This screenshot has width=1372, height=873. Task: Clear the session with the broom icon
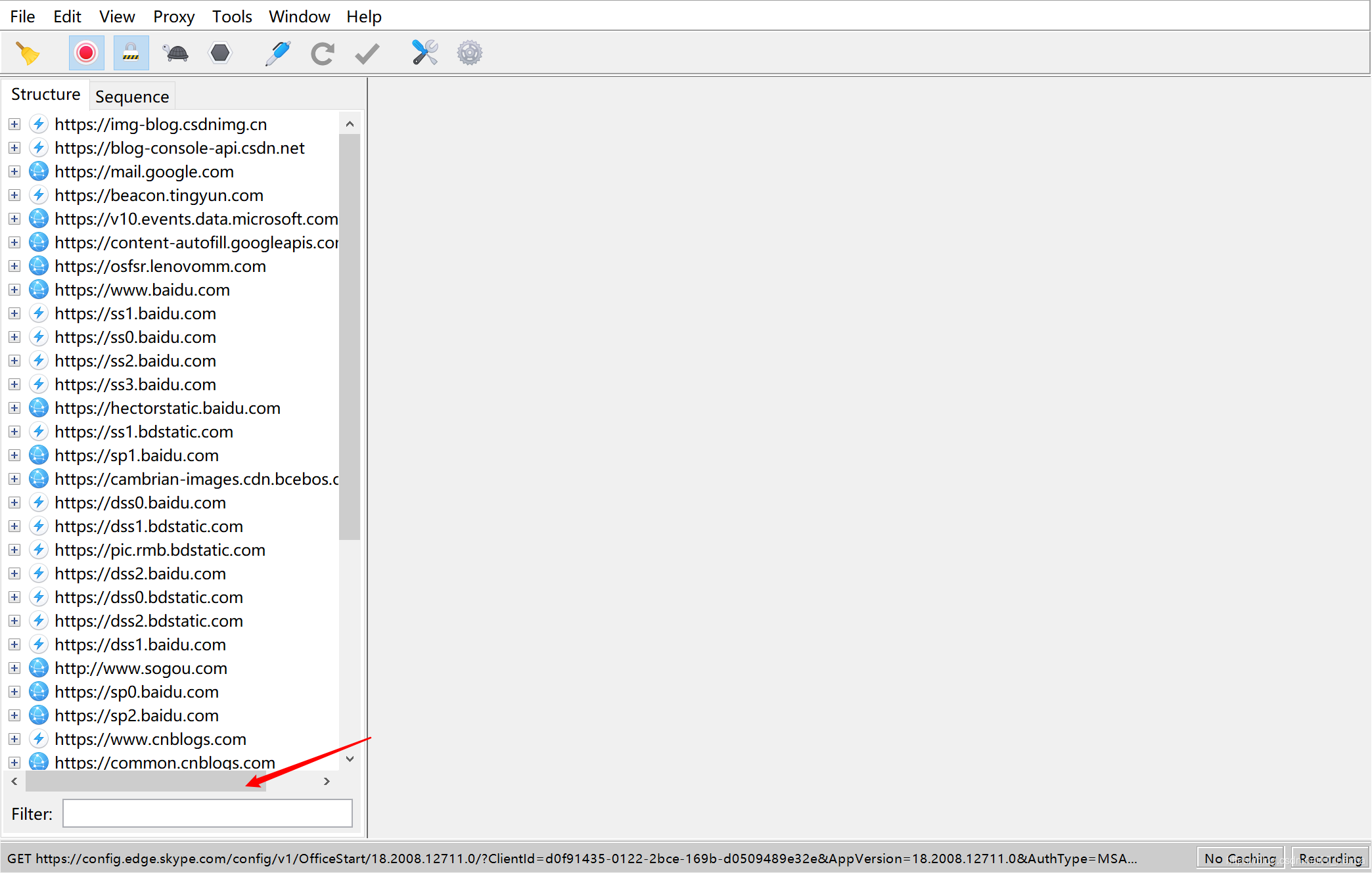pos(28,53)
